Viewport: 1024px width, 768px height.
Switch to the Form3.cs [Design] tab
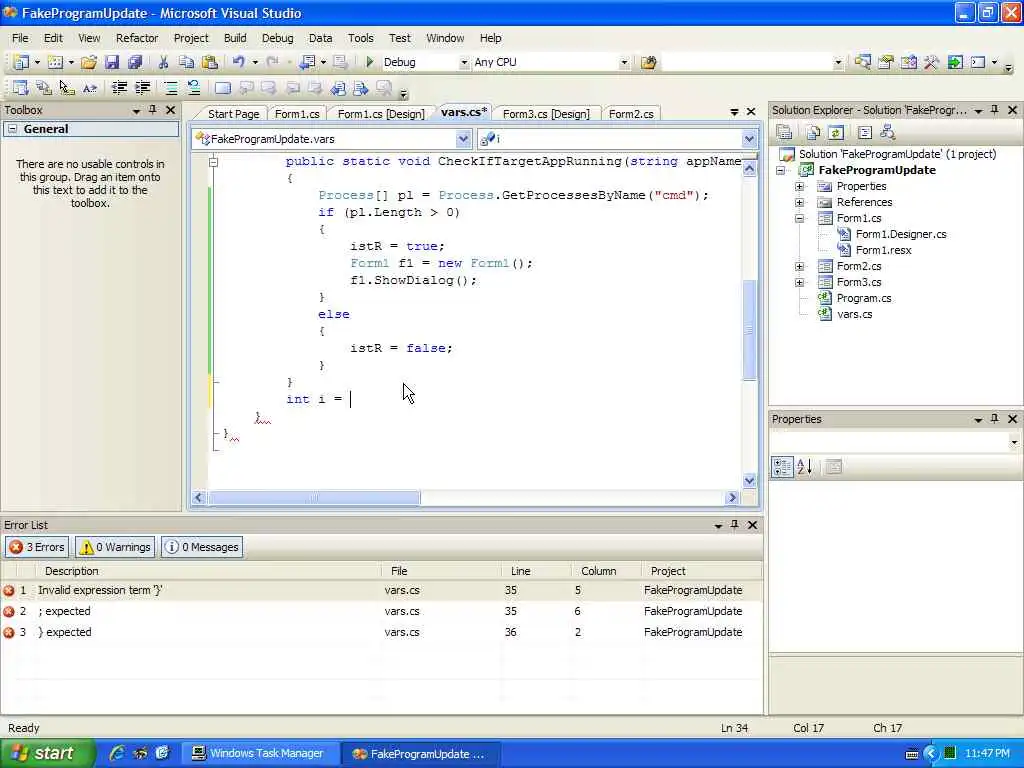click(x=546, y=114)
